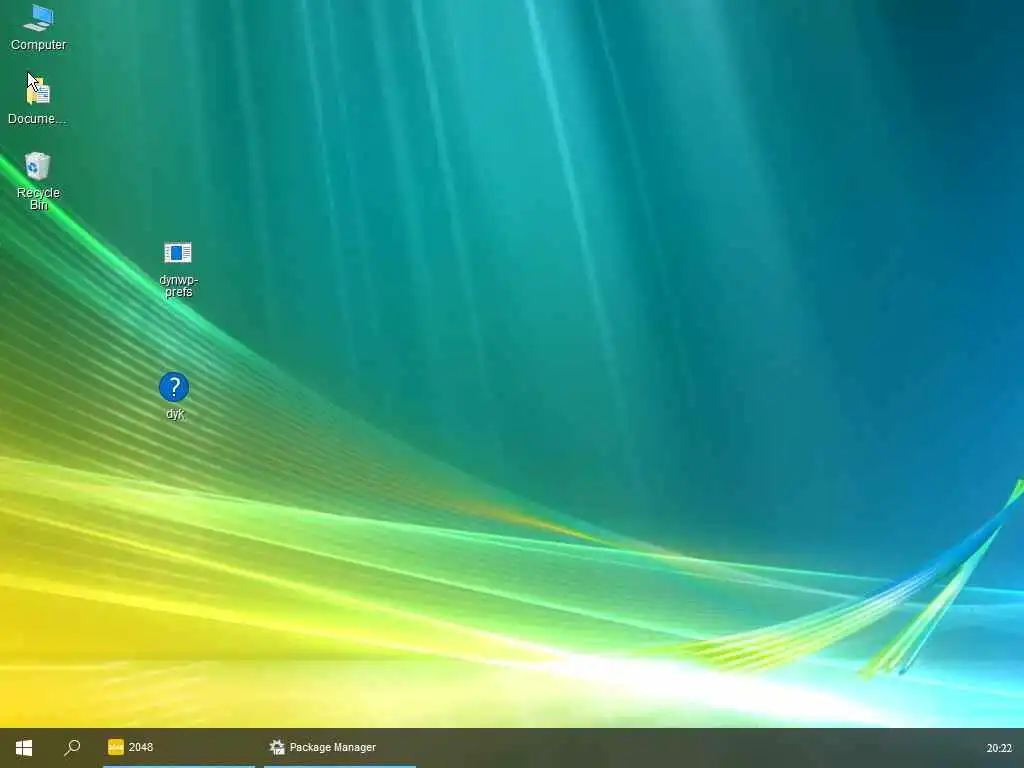Click the 20:22 taskbar clock
Screen dimensions: 1024x768
(999, 748)
